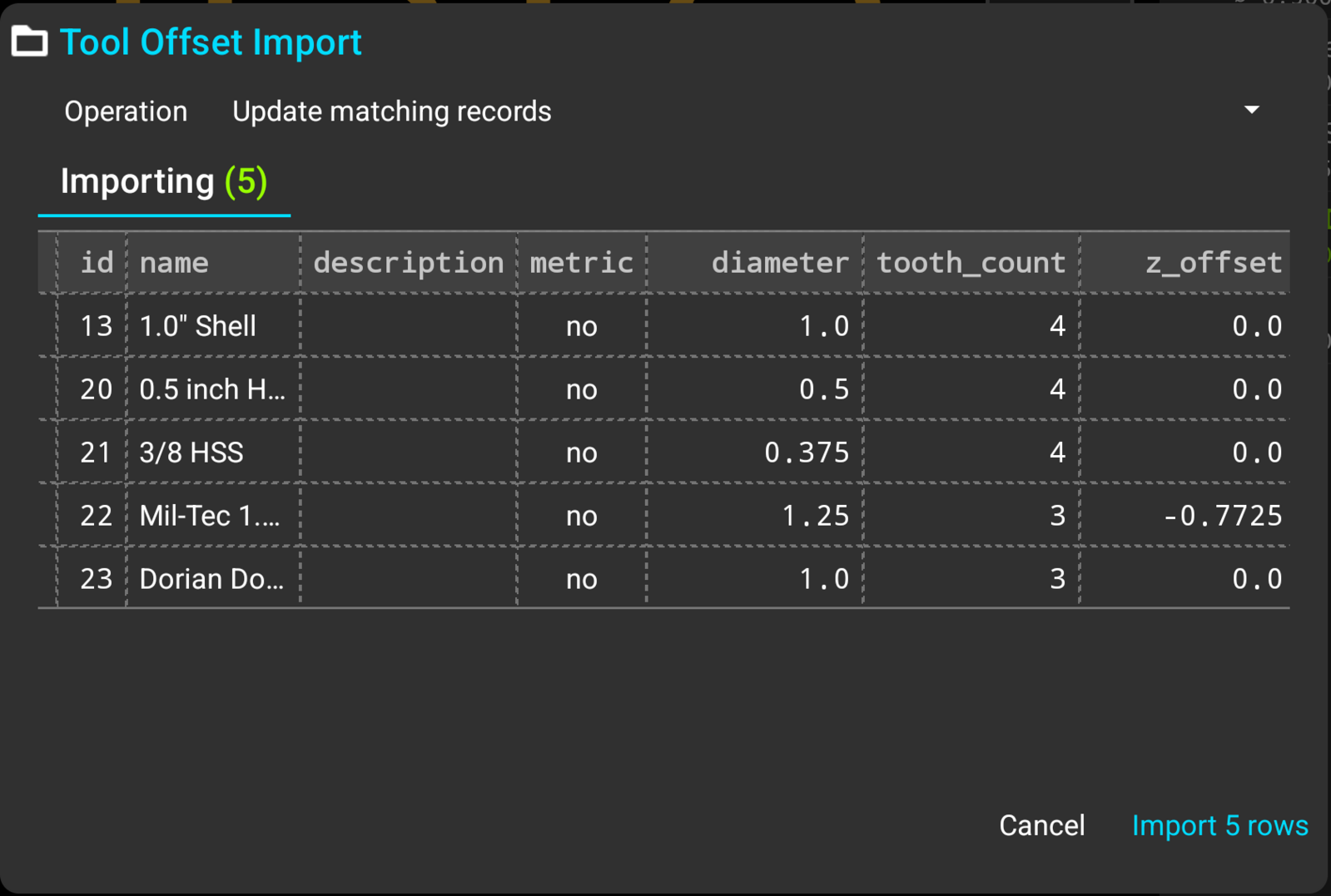Open the Operation dropdown arrow
Image resolution: width=1331 pixels, height=896 pixels.
[x=1251, y=110]
